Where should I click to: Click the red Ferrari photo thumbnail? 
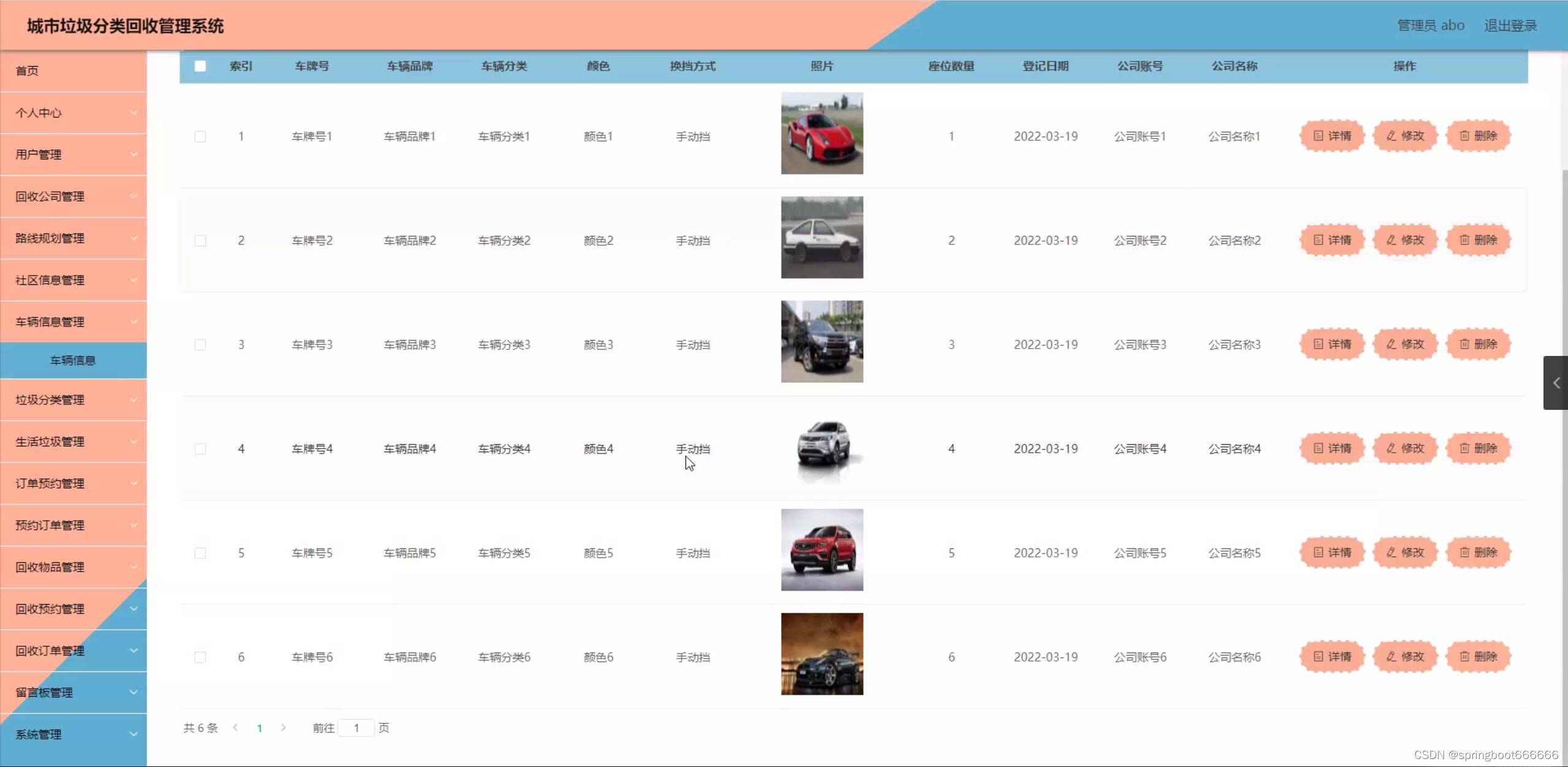coord(821,134)
